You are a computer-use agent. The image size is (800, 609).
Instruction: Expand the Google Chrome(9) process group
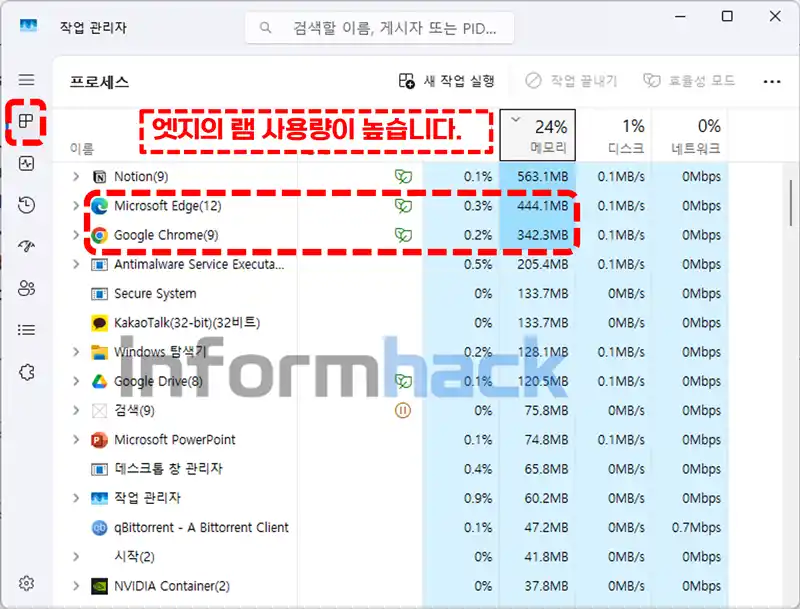(x=76, y=235)
